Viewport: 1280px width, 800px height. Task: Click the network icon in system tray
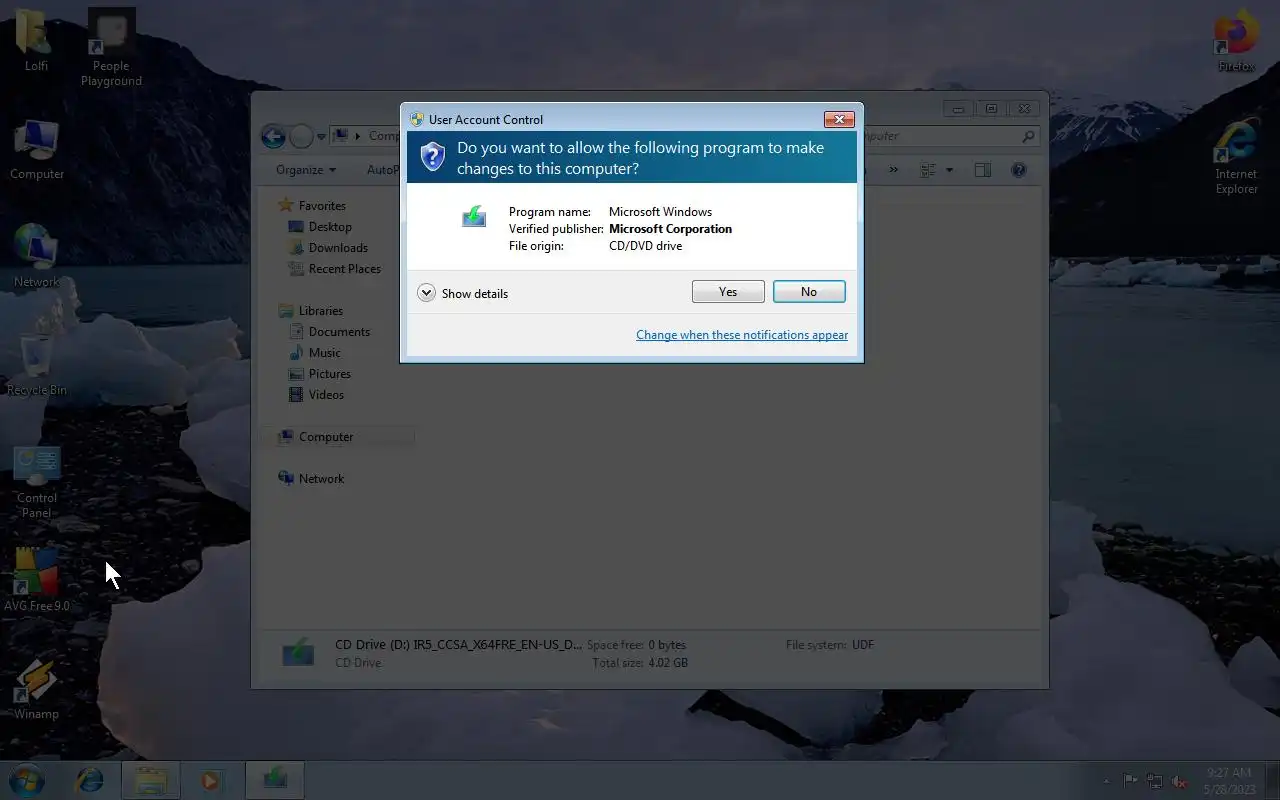(x=1155, y=781)
